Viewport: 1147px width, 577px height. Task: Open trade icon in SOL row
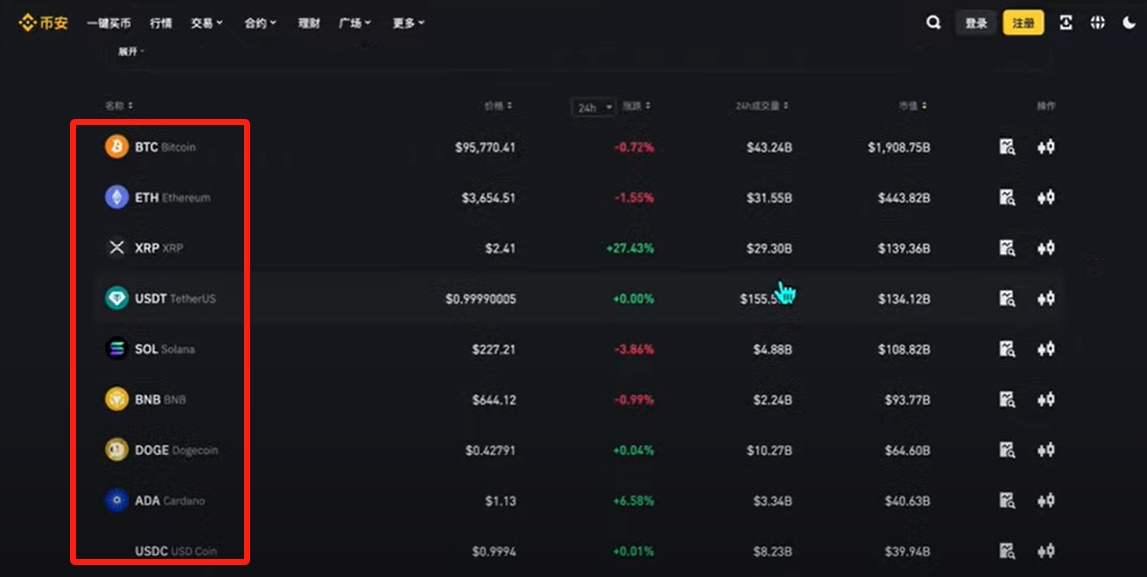coord(1046,349)
